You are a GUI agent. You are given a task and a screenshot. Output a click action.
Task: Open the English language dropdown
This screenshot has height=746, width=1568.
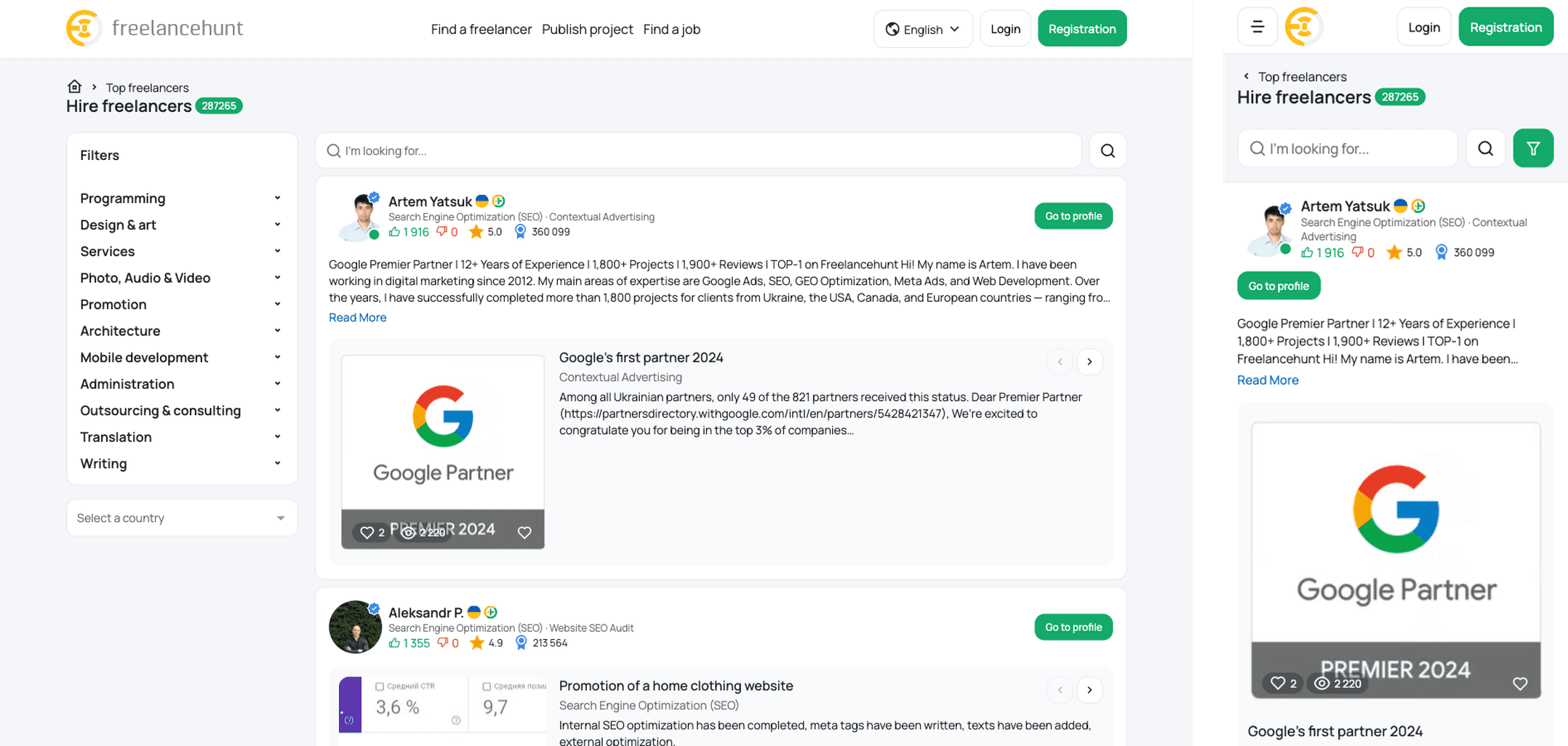tap(922, 29)
